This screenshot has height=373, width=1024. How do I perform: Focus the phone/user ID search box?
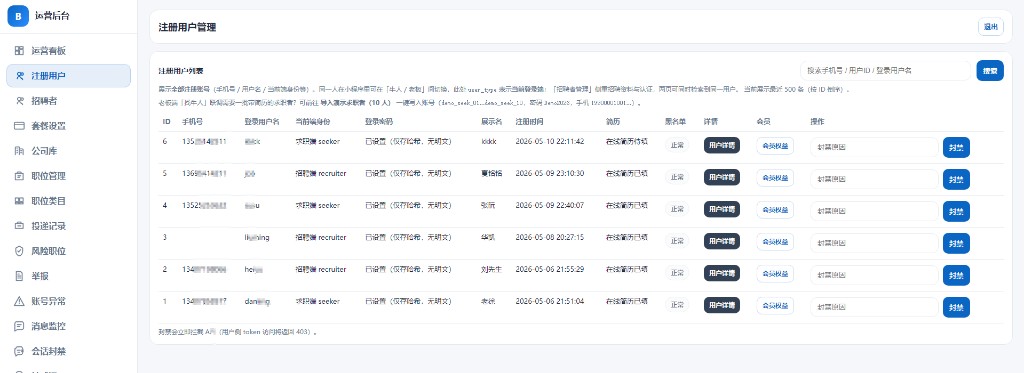[886, 71]
